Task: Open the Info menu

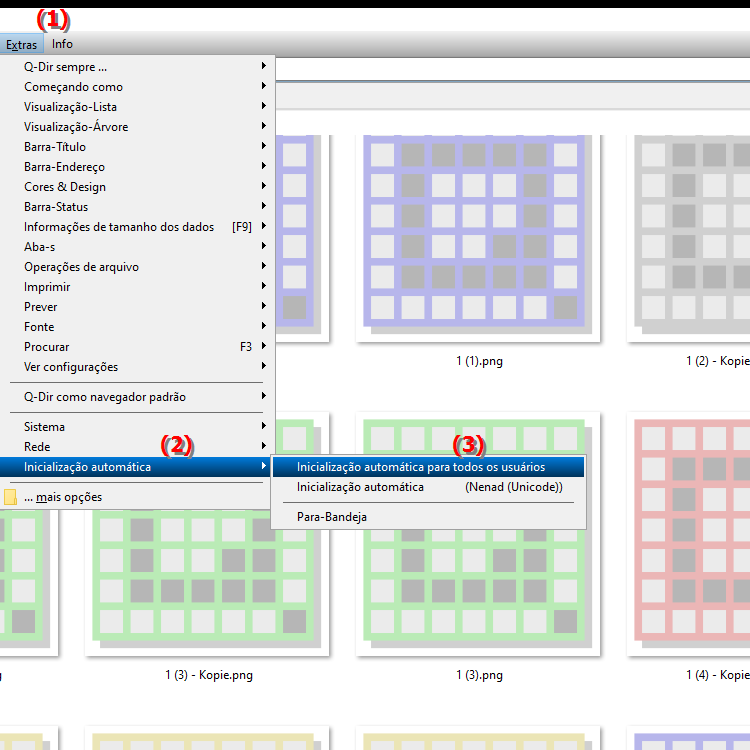Action: pos(62,44)
